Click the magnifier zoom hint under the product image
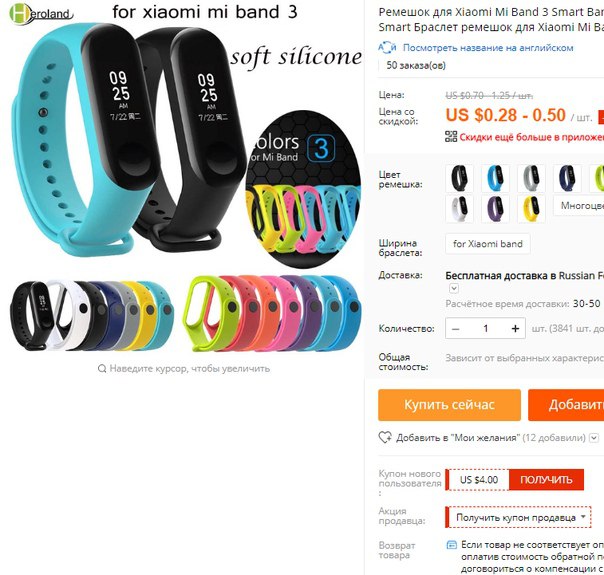This screenshot has height=575, width=604. pos(184,369)
